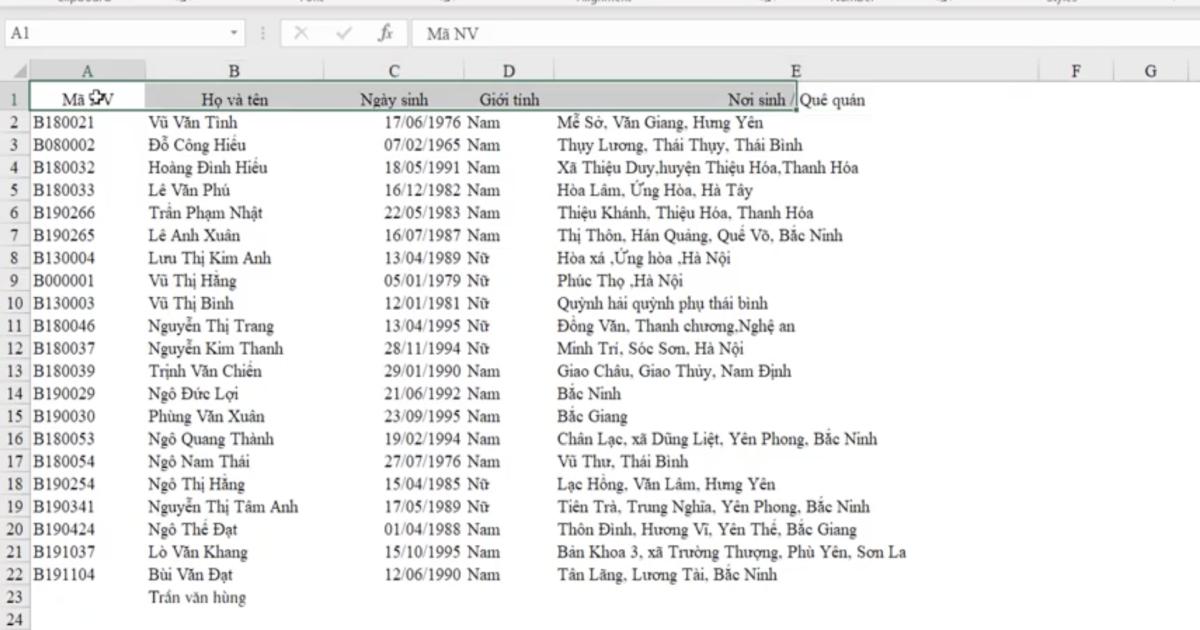Screen dimensions: 1200x630
Task: Click the Insert Function fx icon
Action: pyautogui.click(x=385, y=33)
